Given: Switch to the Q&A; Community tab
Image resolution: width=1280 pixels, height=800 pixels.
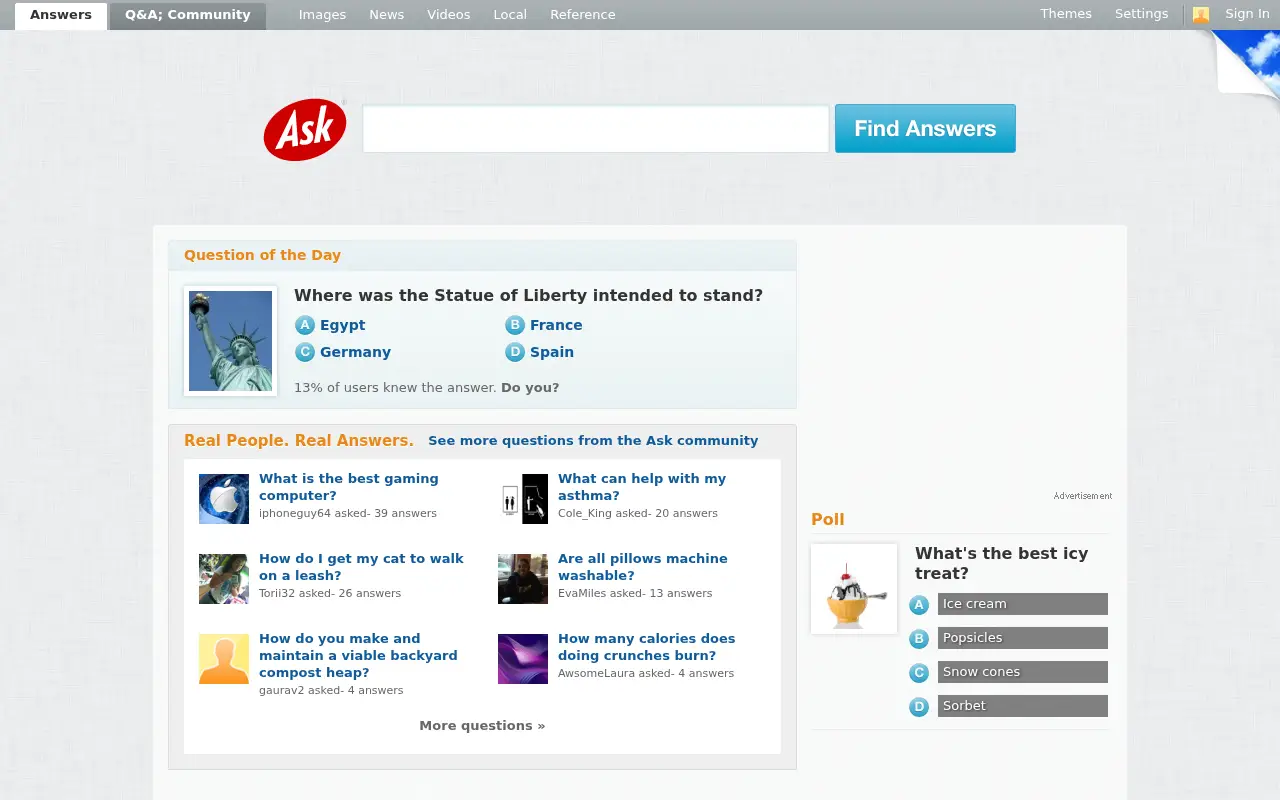Looking at the screenshot, I should point(188,16).
